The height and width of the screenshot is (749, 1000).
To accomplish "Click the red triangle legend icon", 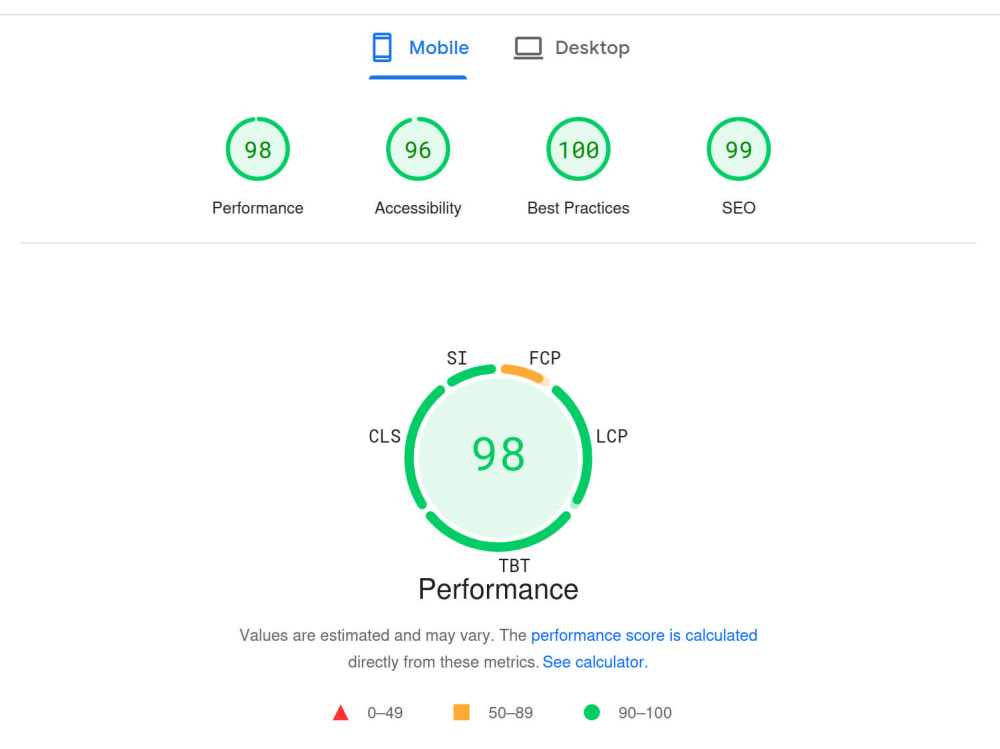I will (x=341, y=713).
